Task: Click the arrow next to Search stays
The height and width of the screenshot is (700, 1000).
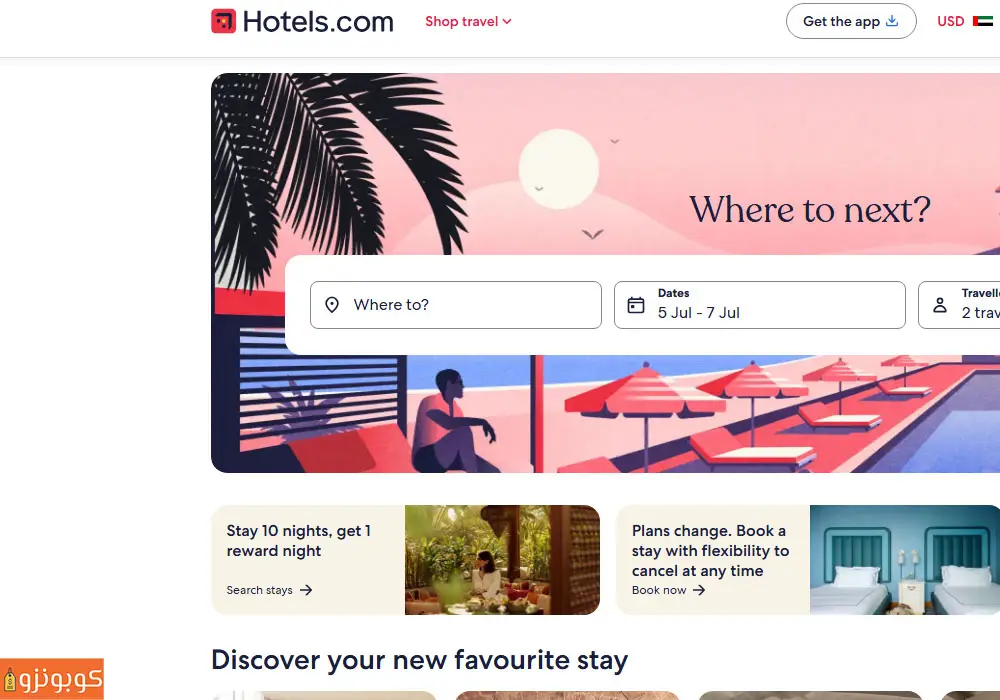Action: pyautogui.click(x=306, y=590)
